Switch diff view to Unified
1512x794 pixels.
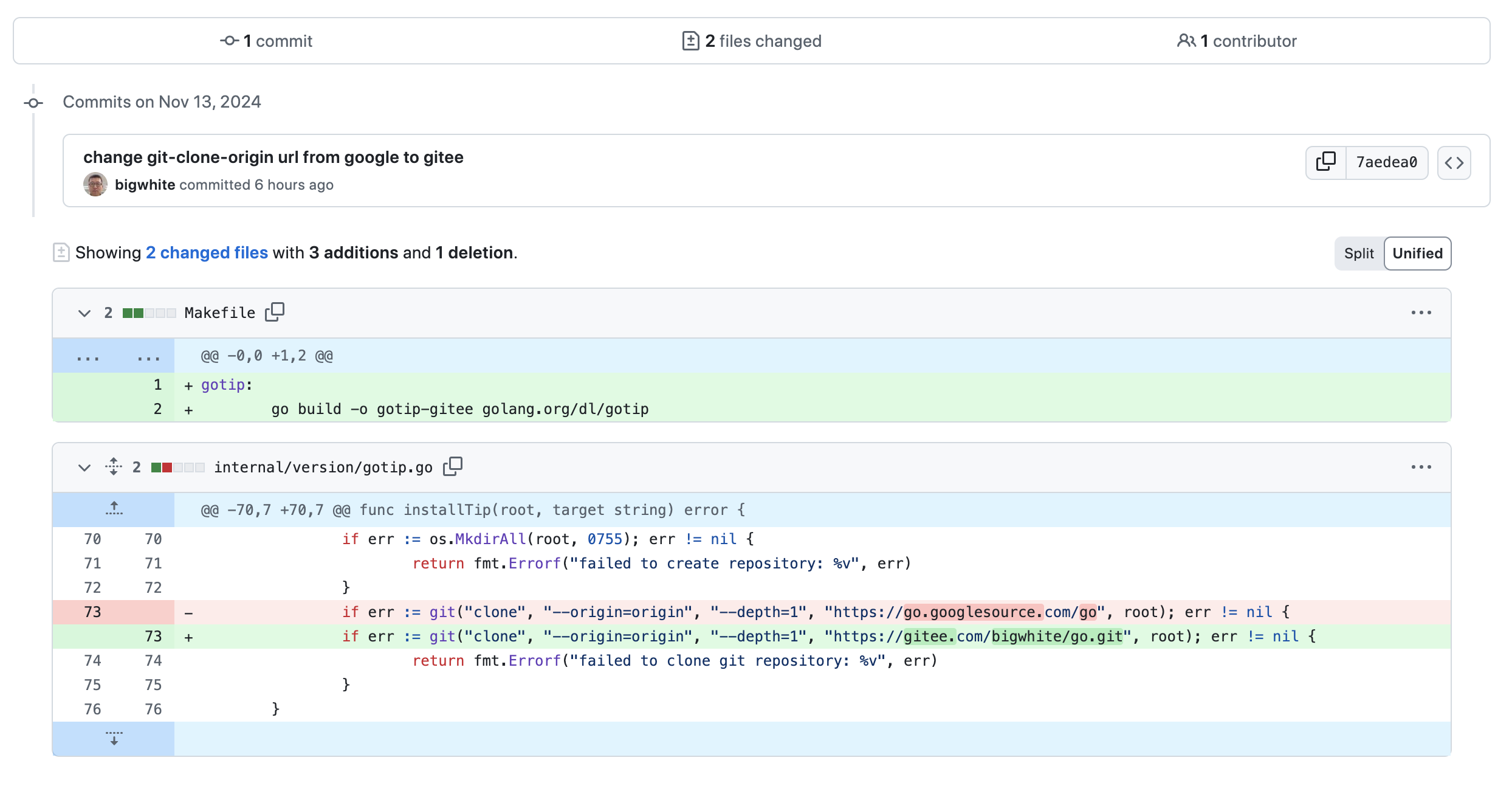1417,254
